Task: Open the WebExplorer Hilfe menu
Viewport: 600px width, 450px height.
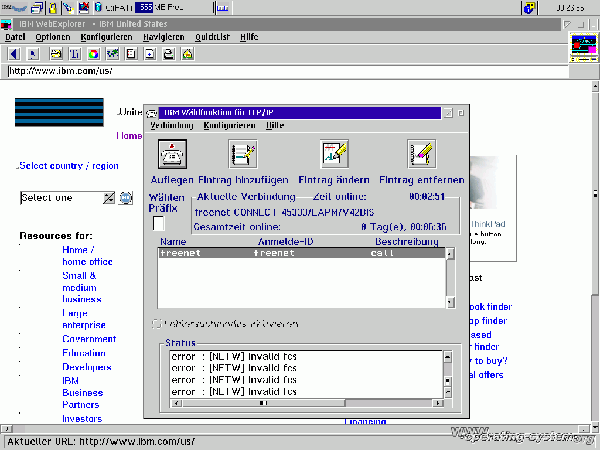Action: coord(249,37)
